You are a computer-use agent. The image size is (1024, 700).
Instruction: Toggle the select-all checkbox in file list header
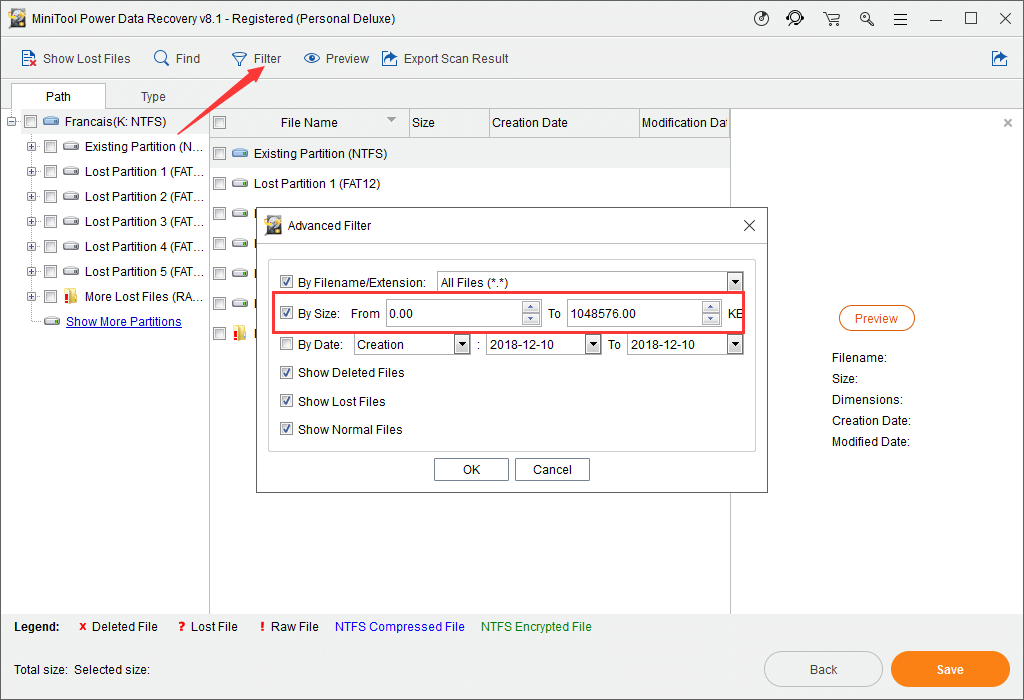coord(220,123)
